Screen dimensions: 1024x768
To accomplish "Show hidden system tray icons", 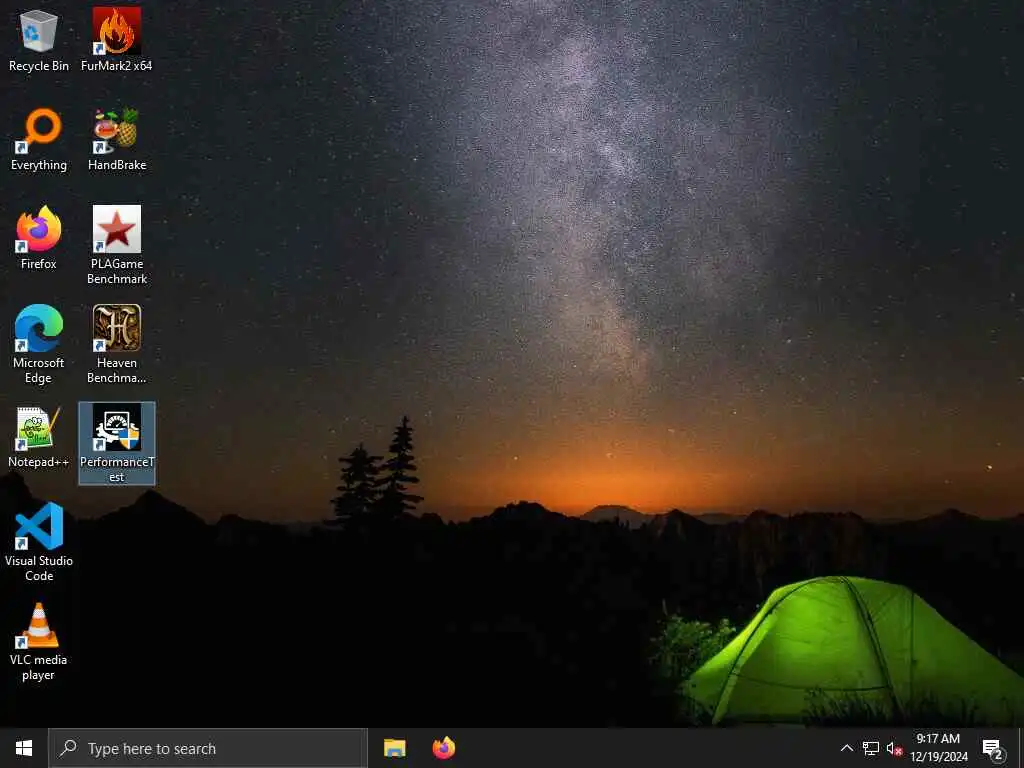I will click(x=846, y=748).
